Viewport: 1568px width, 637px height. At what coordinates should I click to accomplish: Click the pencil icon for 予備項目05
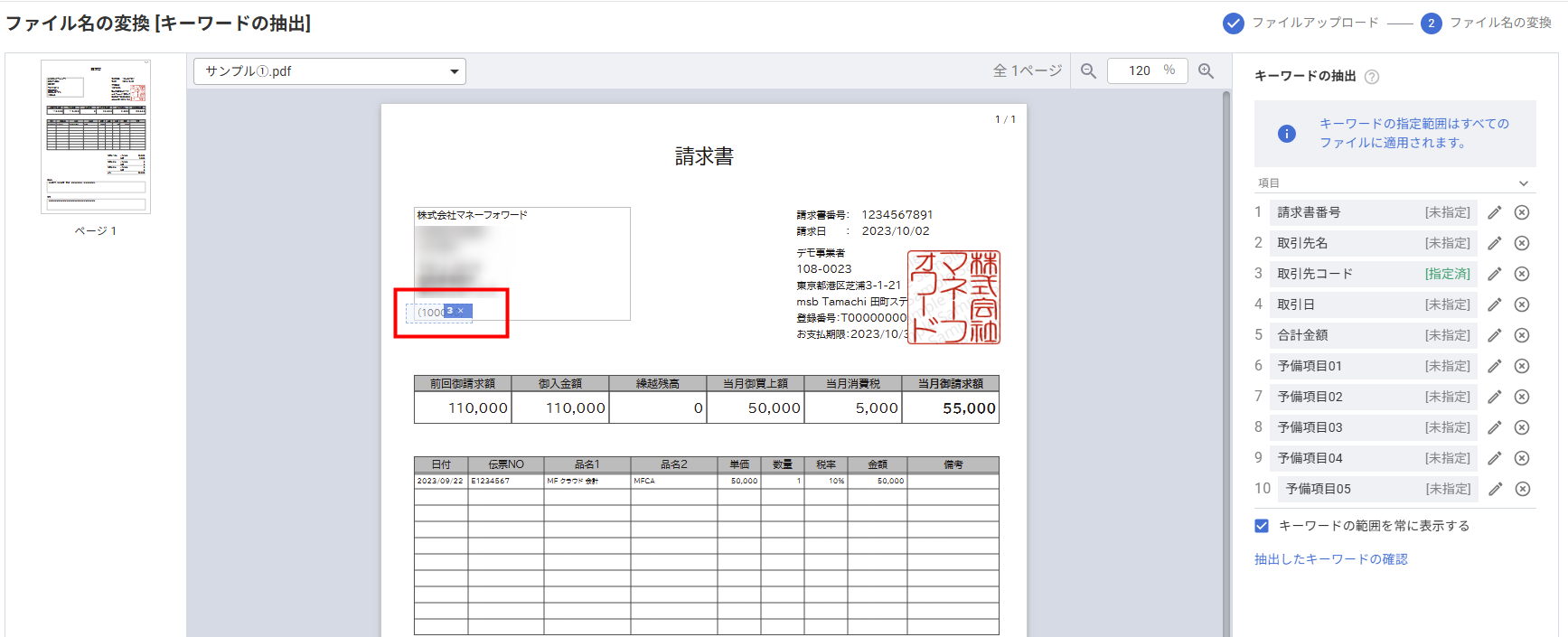(1495, 489)
